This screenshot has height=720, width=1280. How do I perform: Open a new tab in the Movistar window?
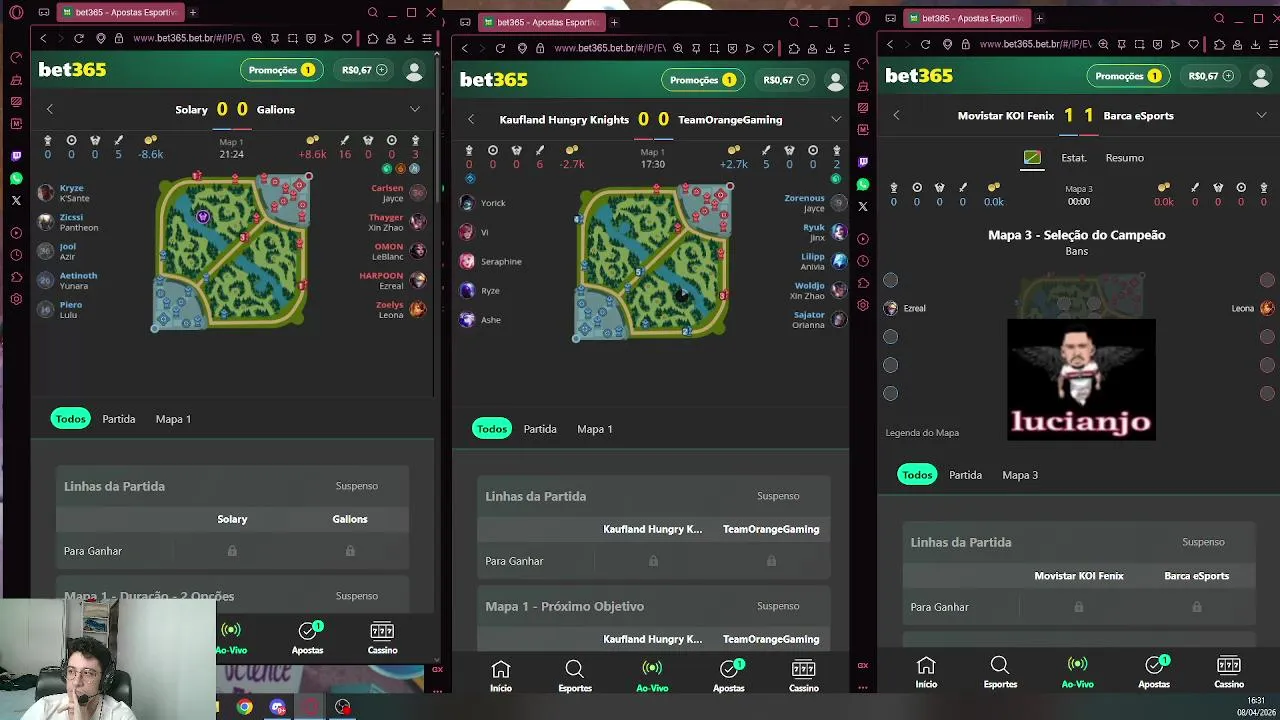1039,18
